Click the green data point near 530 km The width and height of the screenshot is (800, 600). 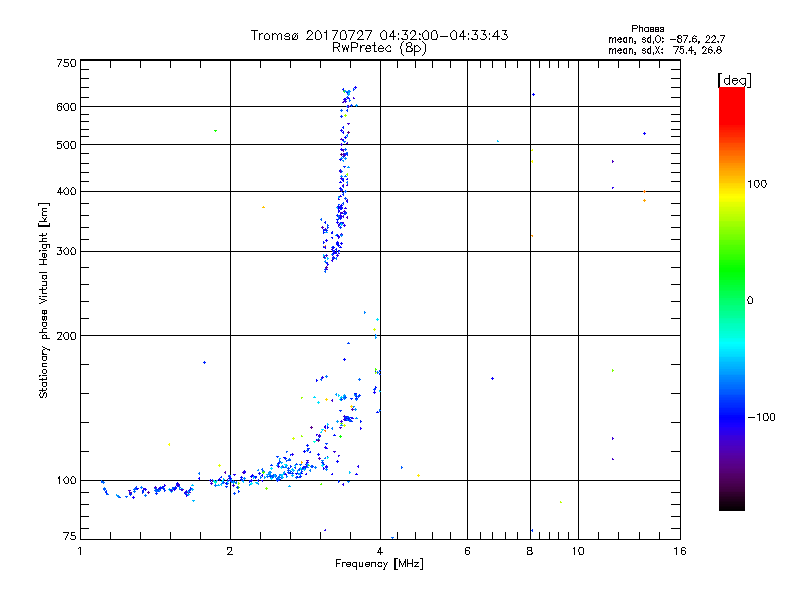(215, 131)
